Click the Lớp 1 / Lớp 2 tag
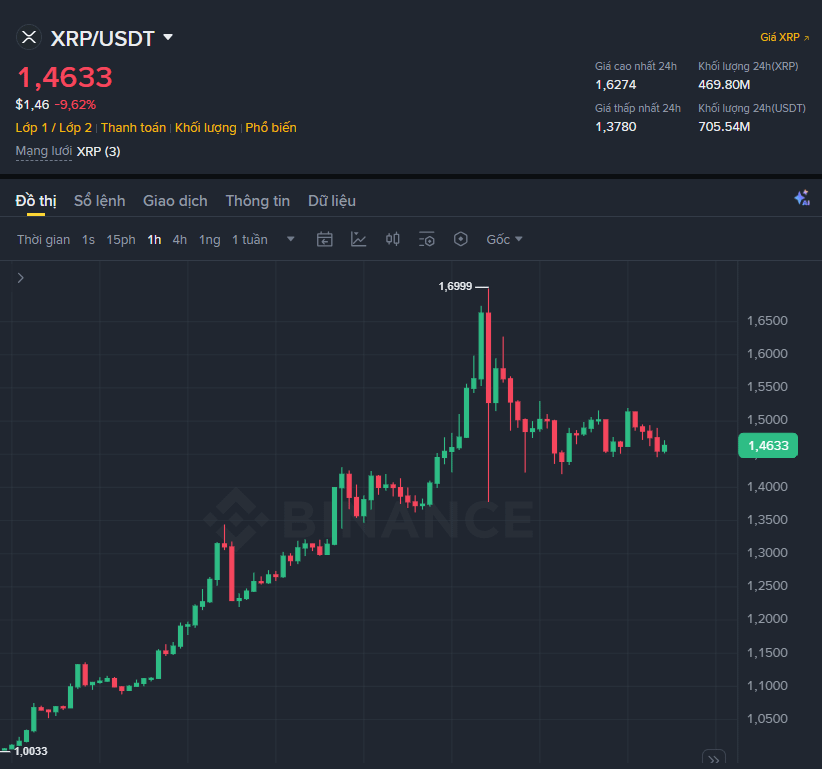The width and height of the screenshot is (822, 769). (x=53, y=128)
